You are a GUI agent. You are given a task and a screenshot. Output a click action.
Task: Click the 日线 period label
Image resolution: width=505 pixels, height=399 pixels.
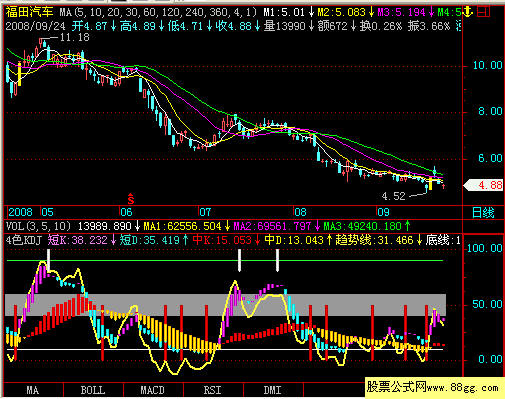point(483,213)
